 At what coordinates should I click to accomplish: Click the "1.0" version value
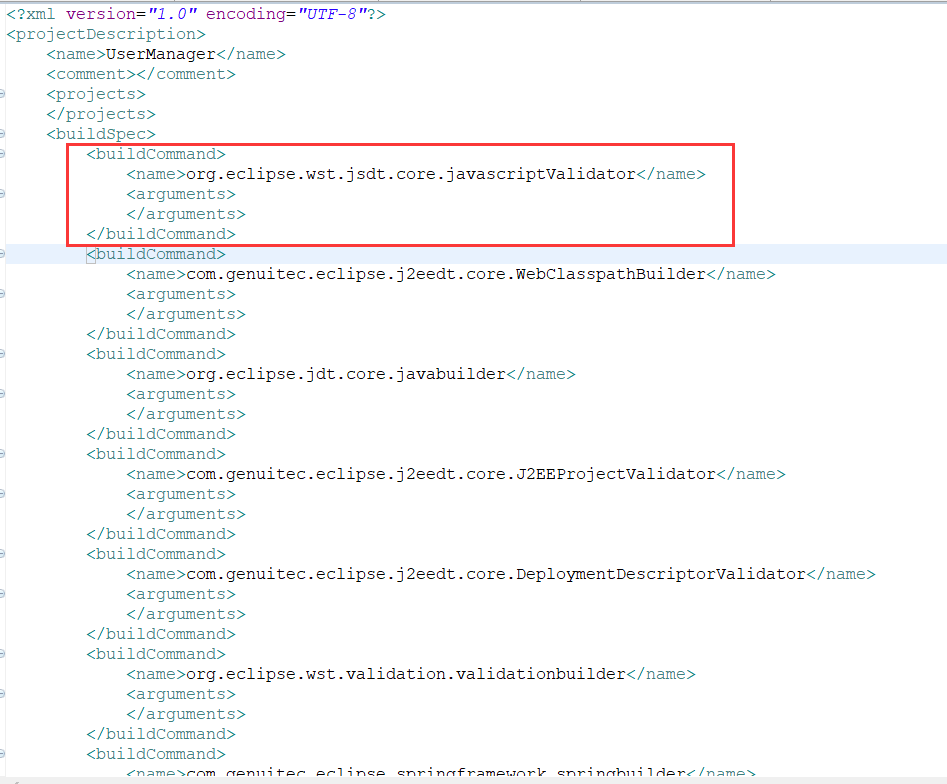click(x=172, y=14)
